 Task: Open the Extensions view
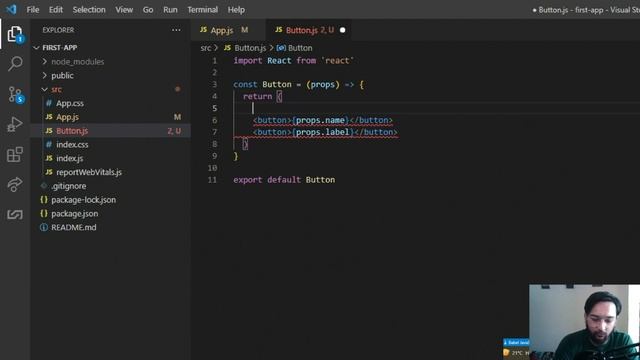click(x=15, y=154)
